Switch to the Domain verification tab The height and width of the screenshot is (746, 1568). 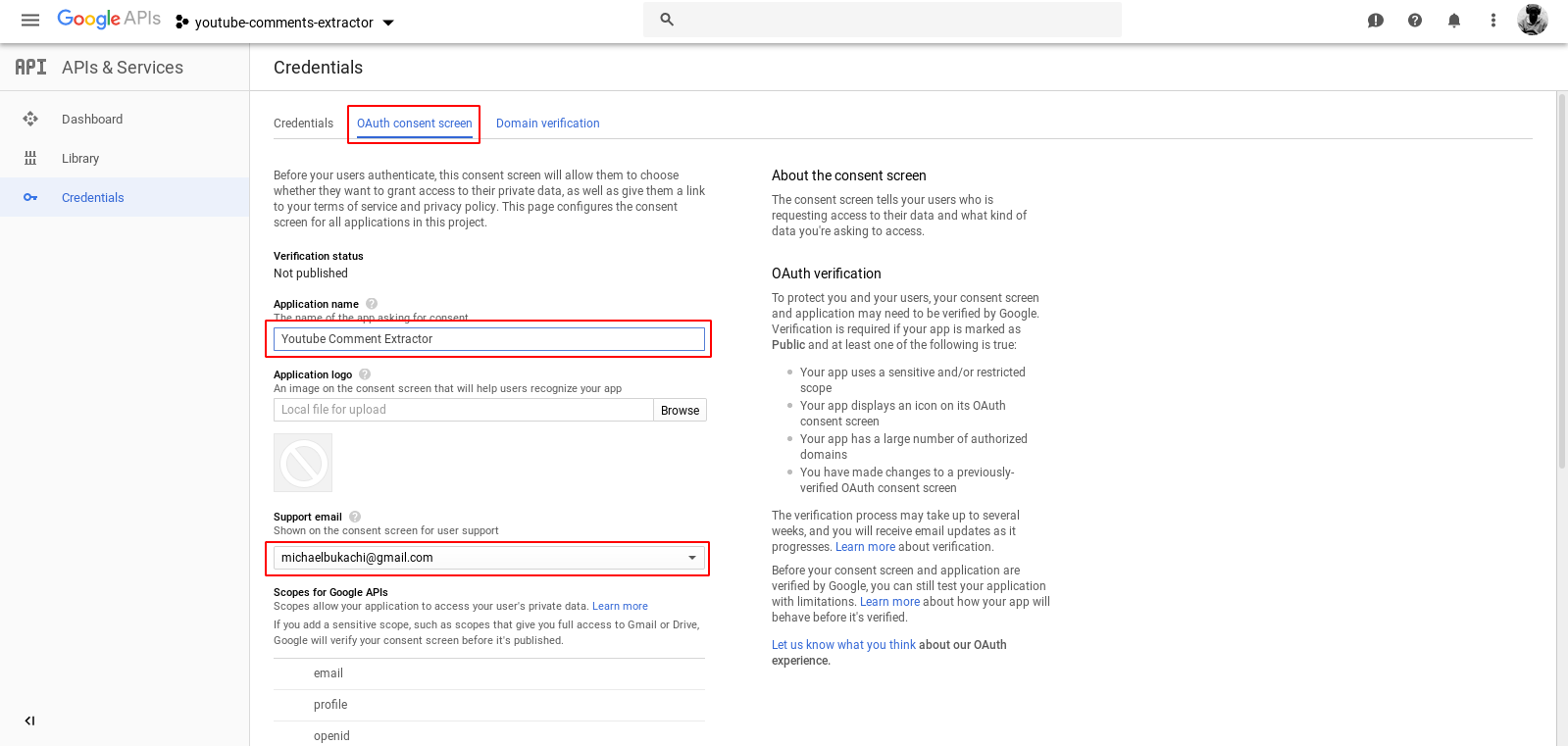[x=547, y=124]
